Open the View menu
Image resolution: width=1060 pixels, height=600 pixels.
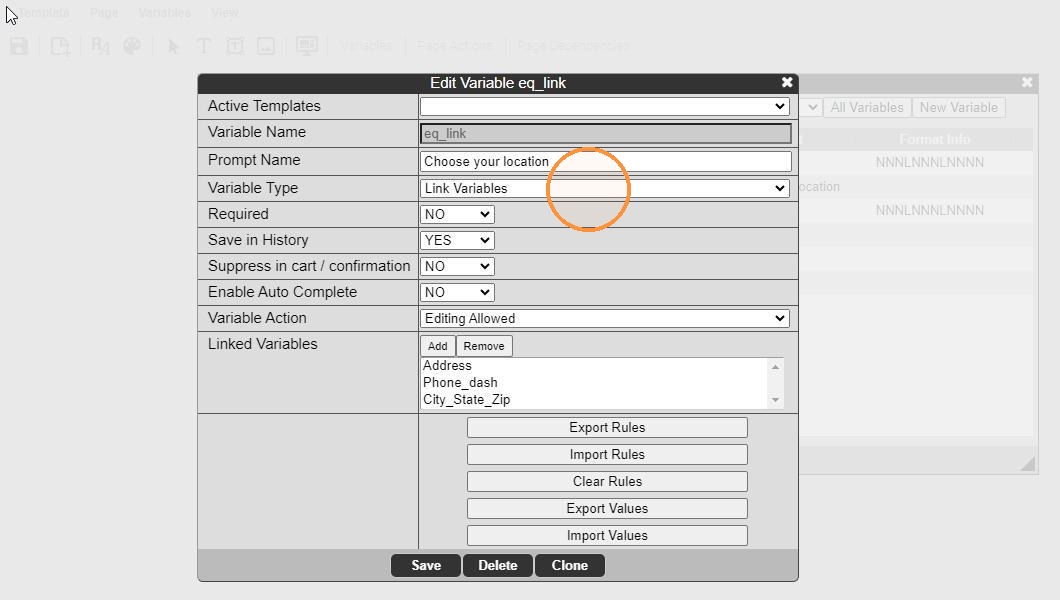(x=224, y=13)
